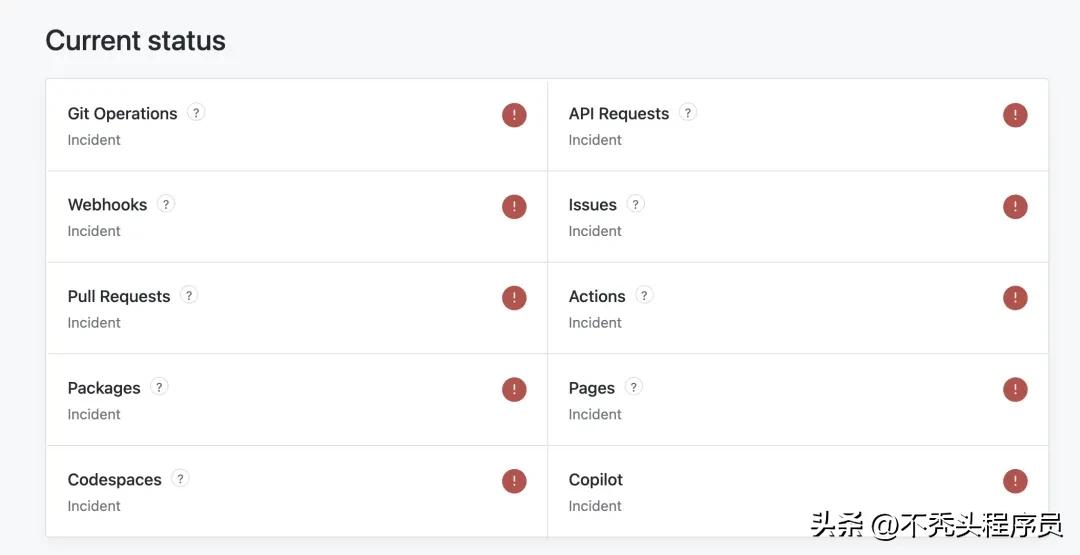Click the help icon next to Git Operations
Screen dimensions: 1080x555
196,112
